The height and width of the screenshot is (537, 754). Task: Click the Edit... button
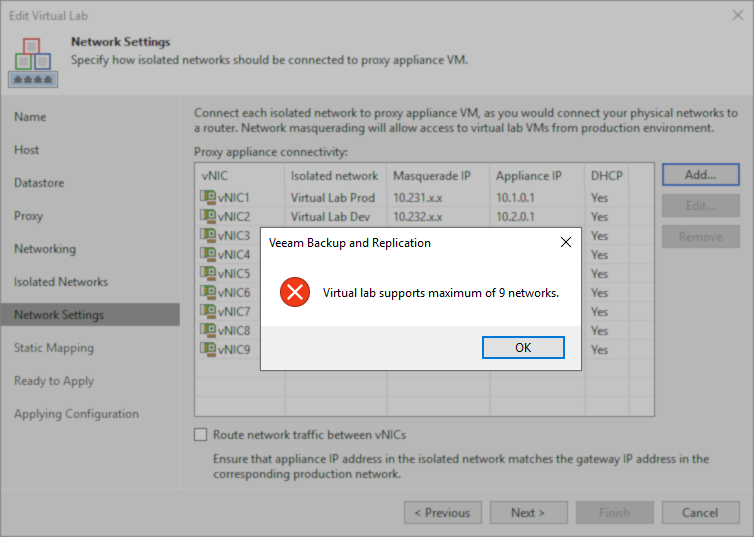[x=701, y=206]
